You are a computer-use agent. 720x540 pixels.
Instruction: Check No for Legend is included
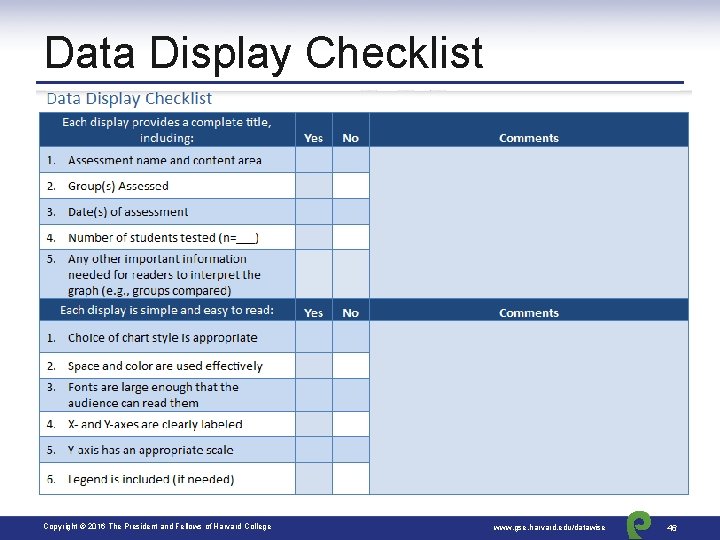coord(351,478)
